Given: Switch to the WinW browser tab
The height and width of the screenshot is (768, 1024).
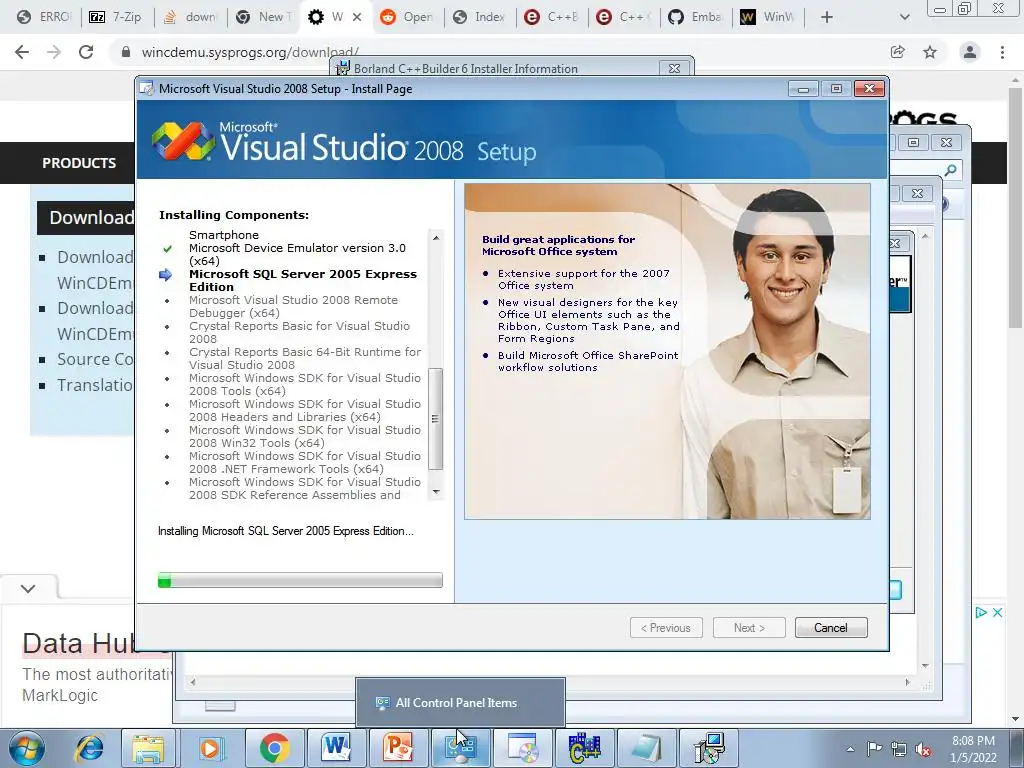Looking at the screenshot, I should (767, 17).
